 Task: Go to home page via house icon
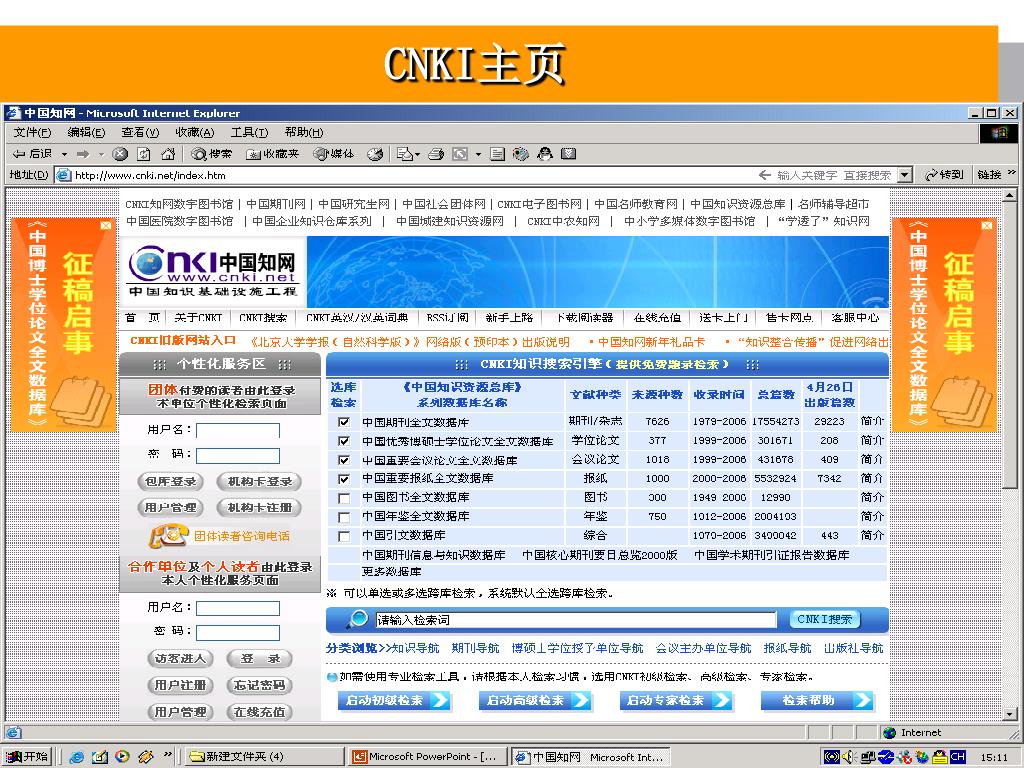(x=168, y=154)
